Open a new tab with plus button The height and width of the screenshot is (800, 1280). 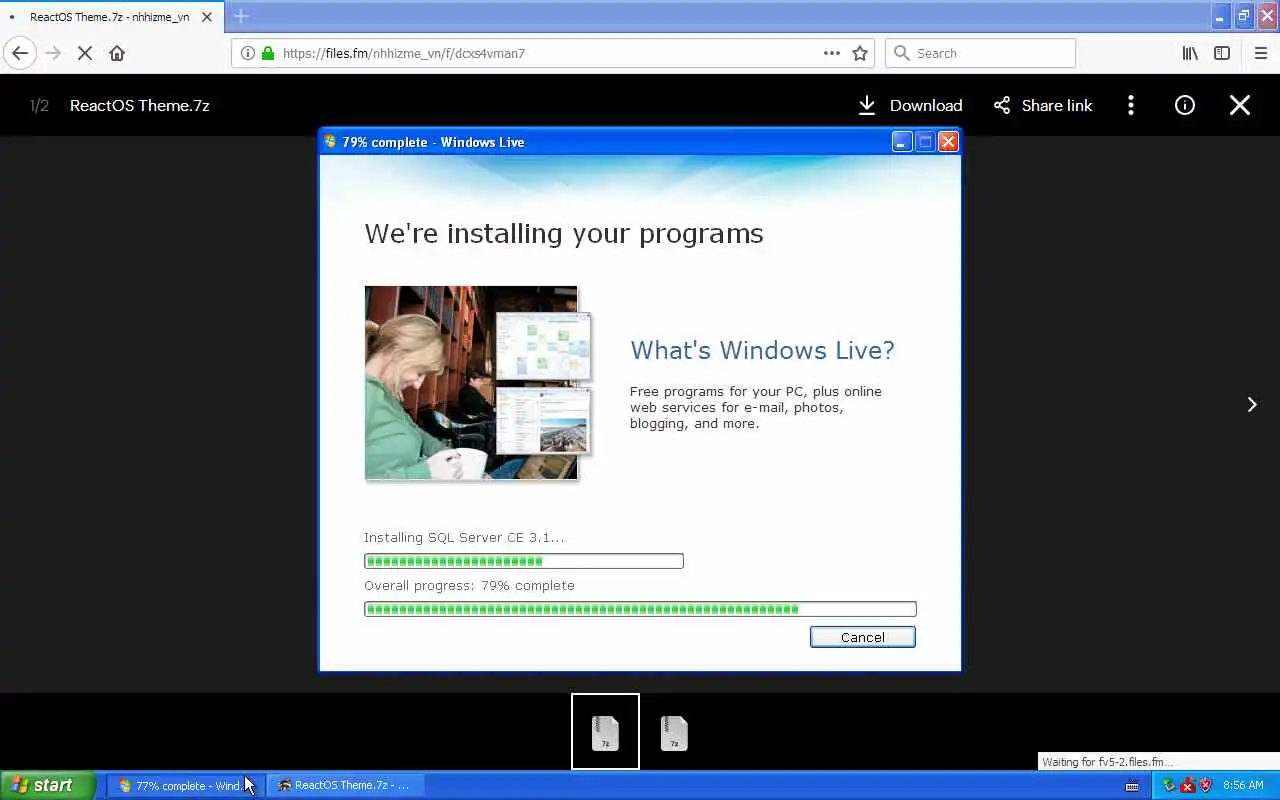click(241, 16)
